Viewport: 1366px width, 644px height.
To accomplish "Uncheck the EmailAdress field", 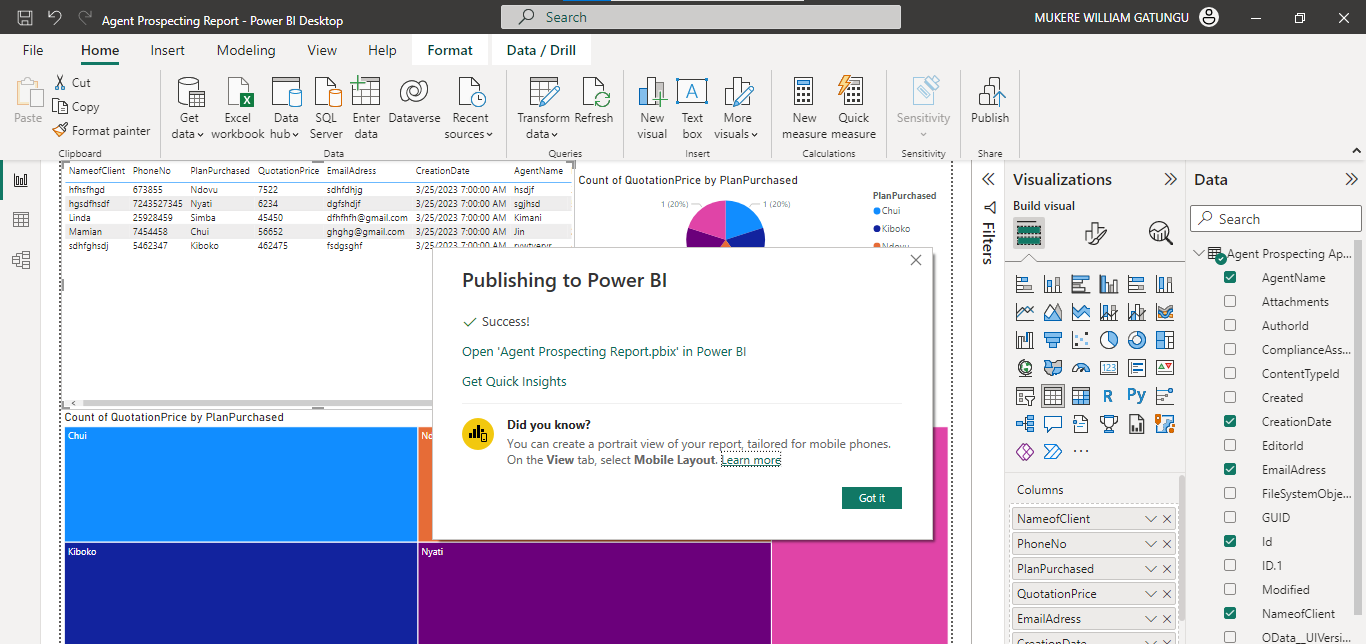I will pyautogui.click(x=1230, y=470).
